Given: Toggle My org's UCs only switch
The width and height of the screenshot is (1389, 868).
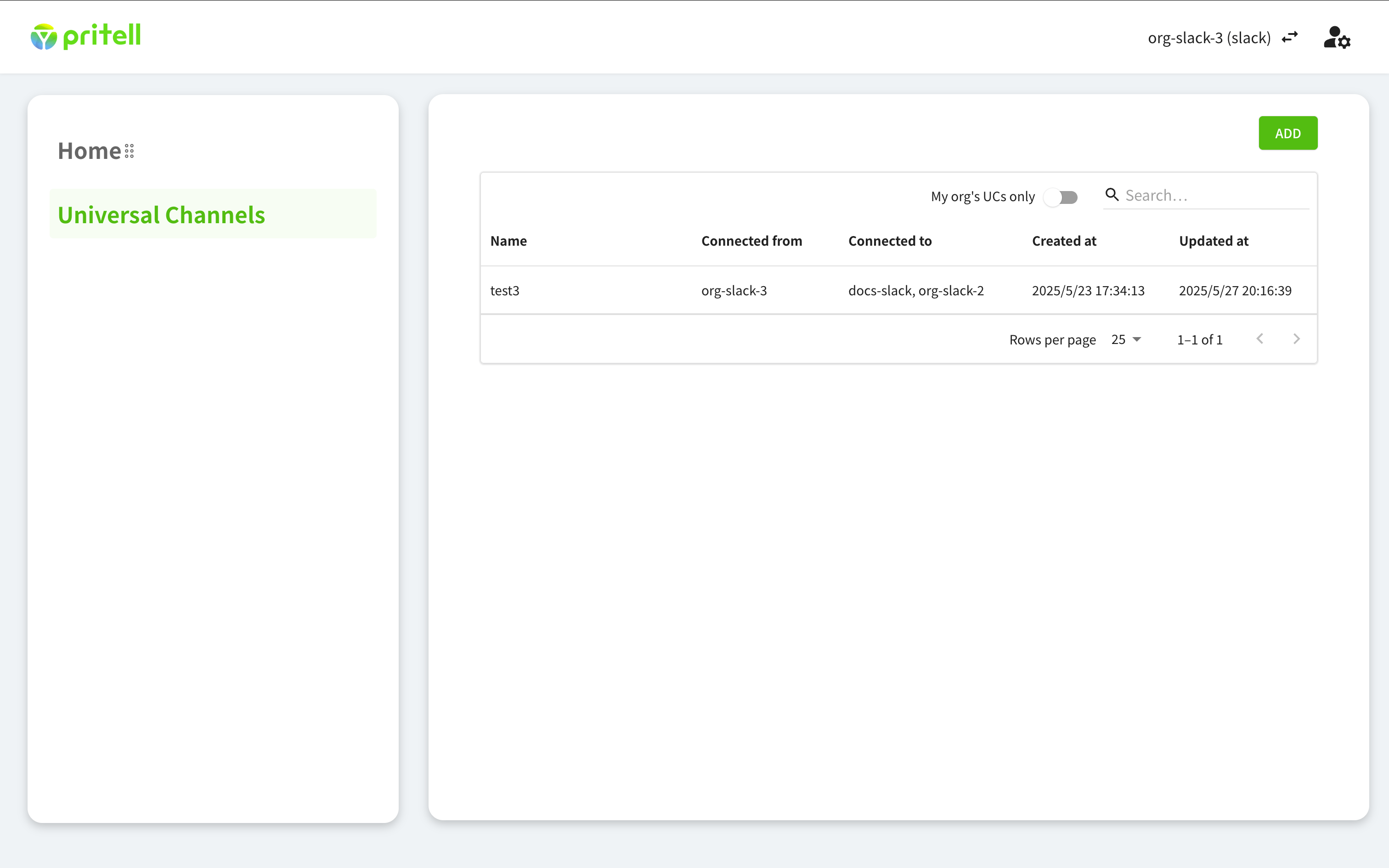Looking at the screenshot, I should (x=1061, y=197).
